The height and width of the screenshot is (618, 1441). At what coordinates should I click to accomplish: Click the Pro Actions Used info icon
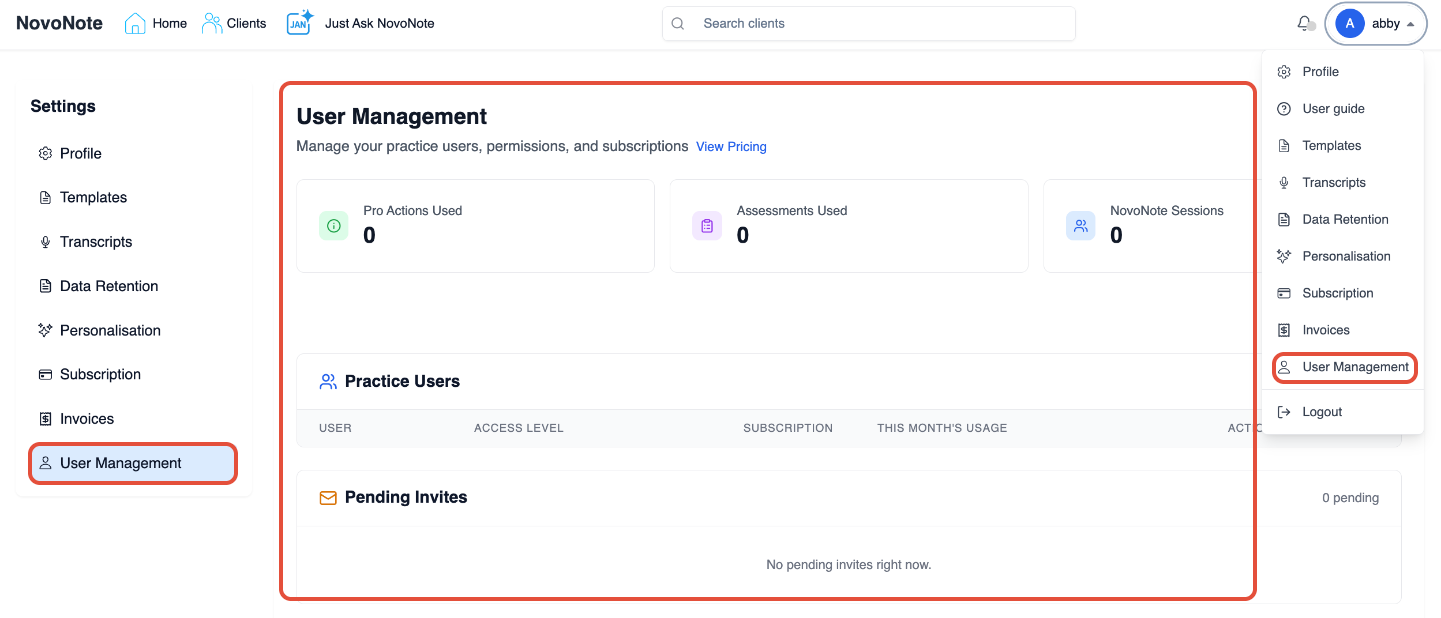[x=334, y=226]
